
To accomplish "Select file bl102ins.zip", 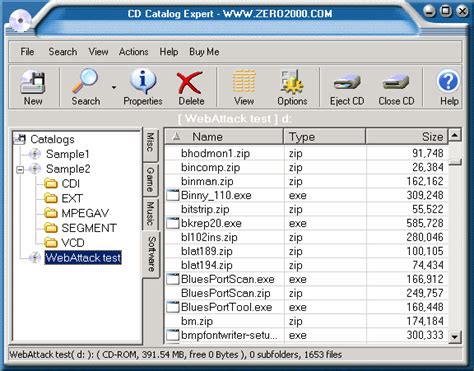I will pyautogui.click(x=209, y=237).
